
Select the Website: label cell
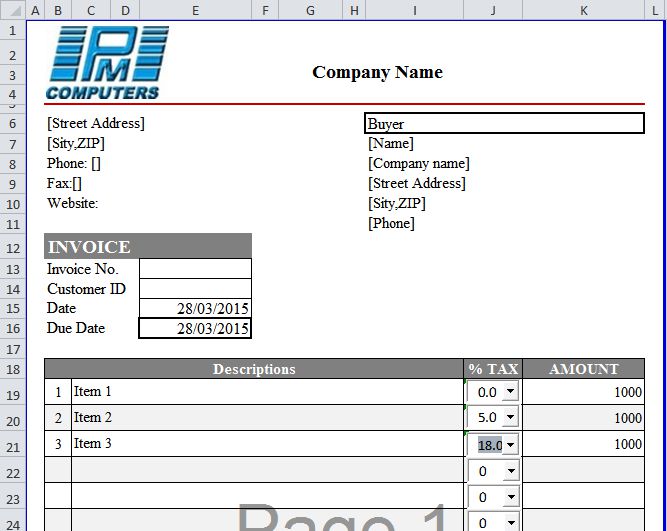[x=73, y=204]
